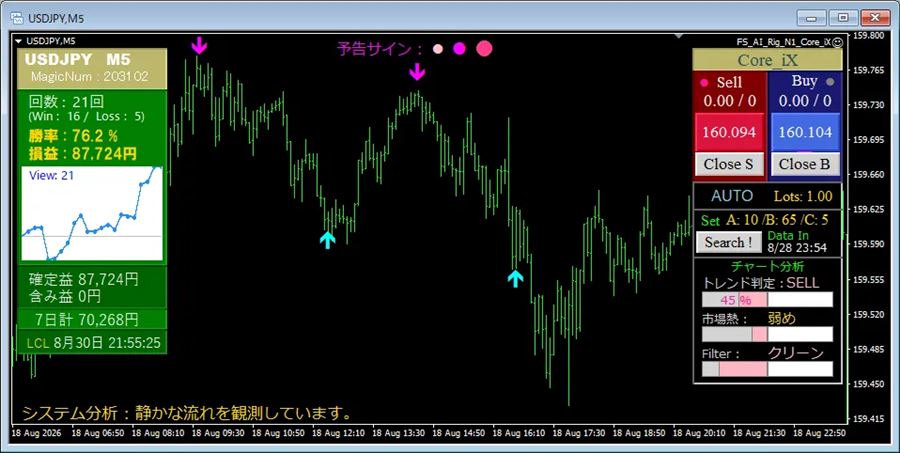Click the Filter gauge bar

(767, 369)
